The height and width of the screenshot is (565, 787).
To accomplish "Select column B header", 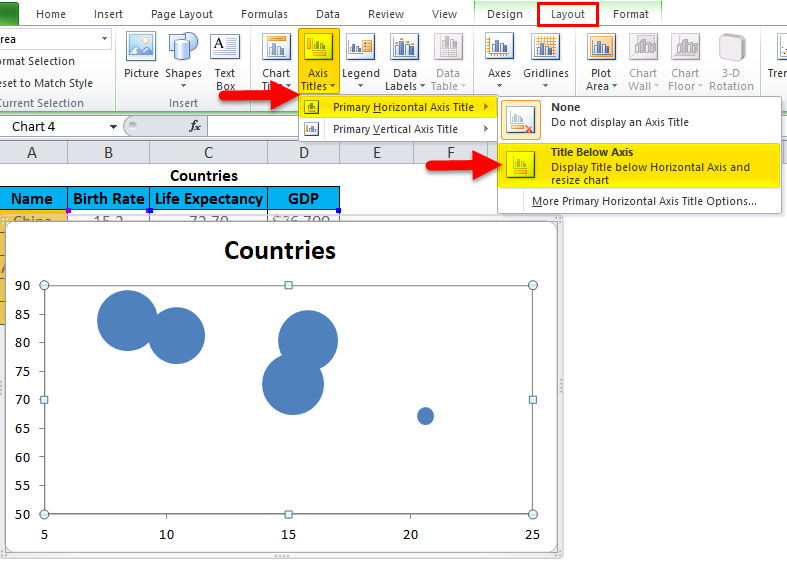I will pyautogui.click(x=108, y=153).
